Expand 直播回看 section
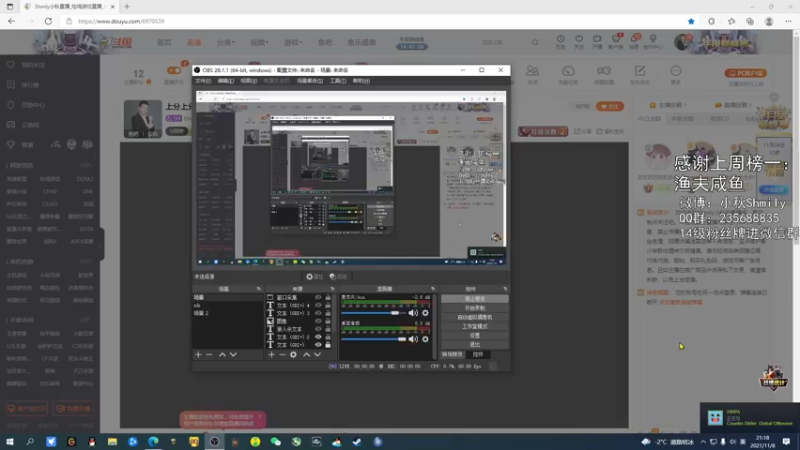800x450 pixels. pos(734,105)
